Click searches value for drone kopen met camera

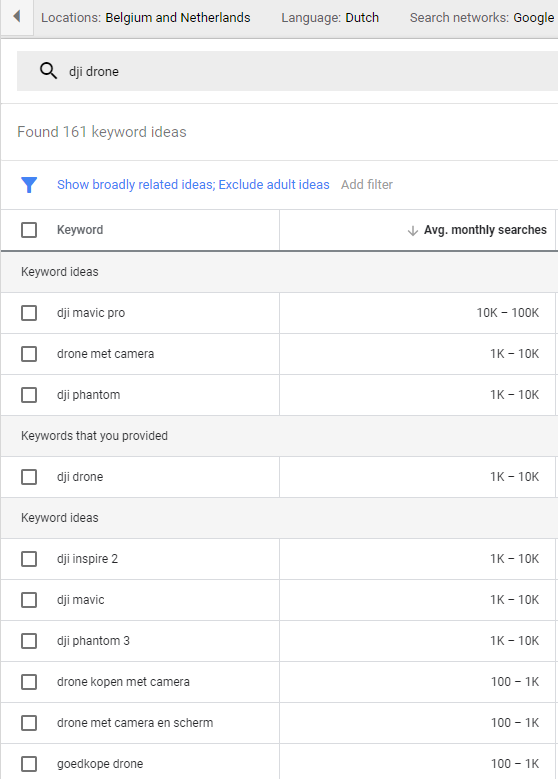pos(515,682)
